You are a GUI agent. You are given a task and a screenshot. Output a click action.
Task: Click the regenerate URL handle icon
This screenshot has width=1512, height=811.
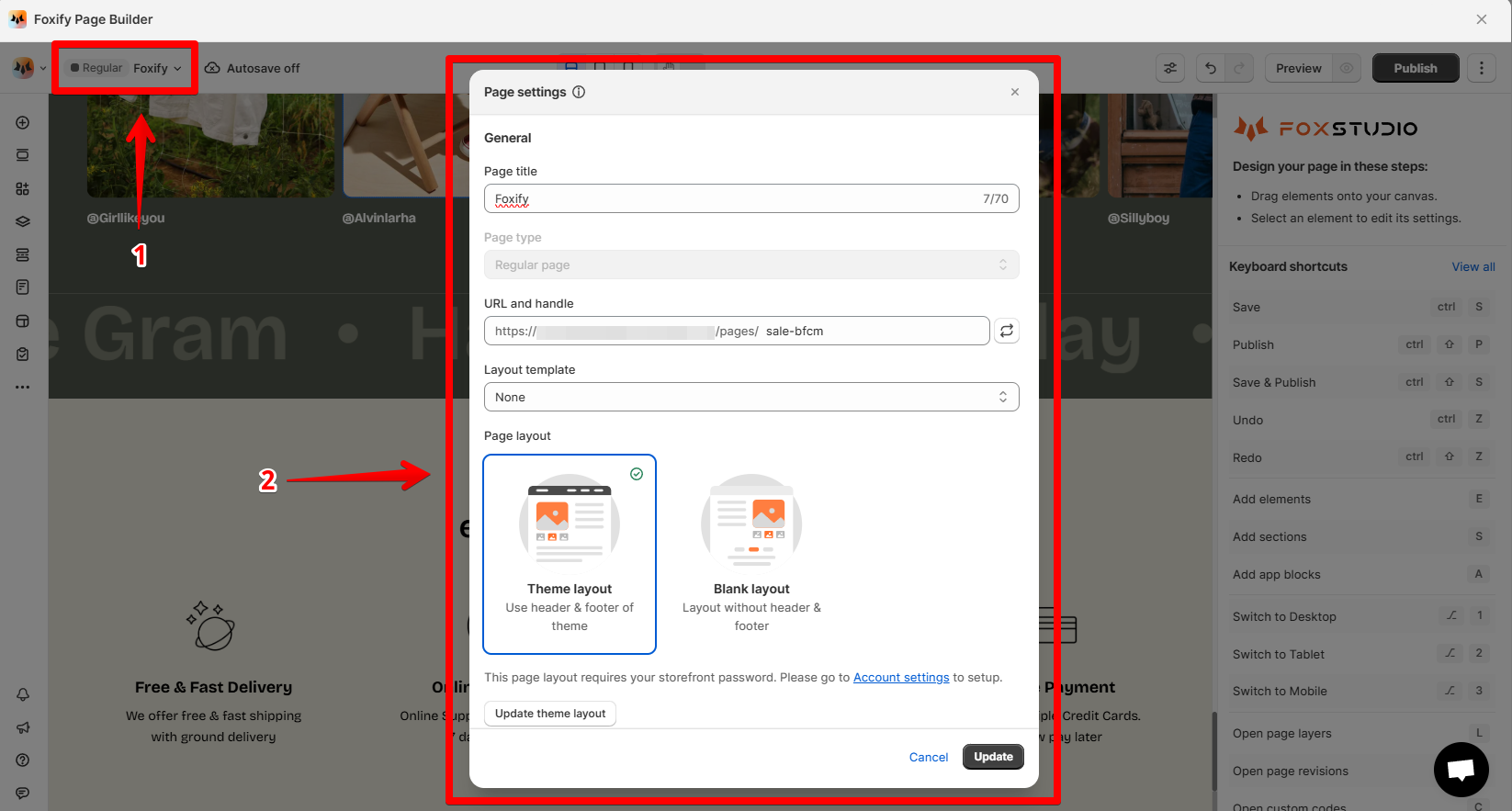(1007, 331)
